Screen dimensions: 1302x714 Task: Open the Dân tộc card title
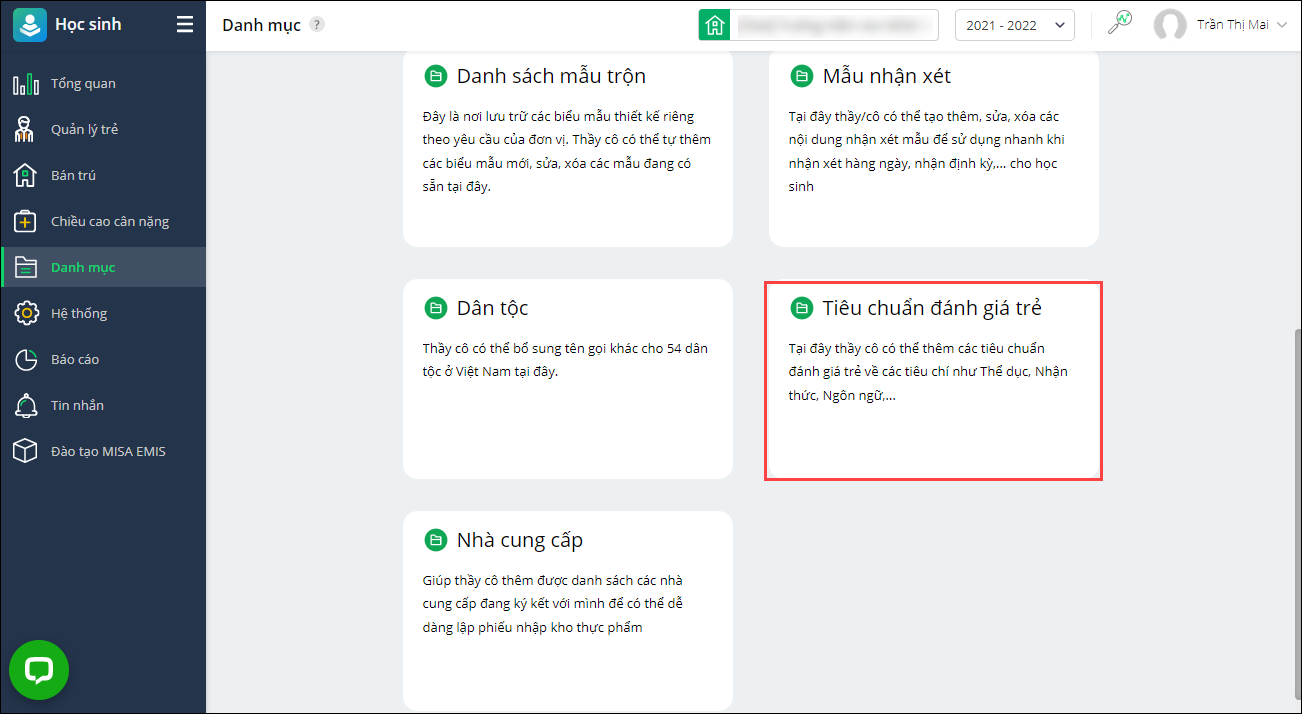(x=492, y=308)
